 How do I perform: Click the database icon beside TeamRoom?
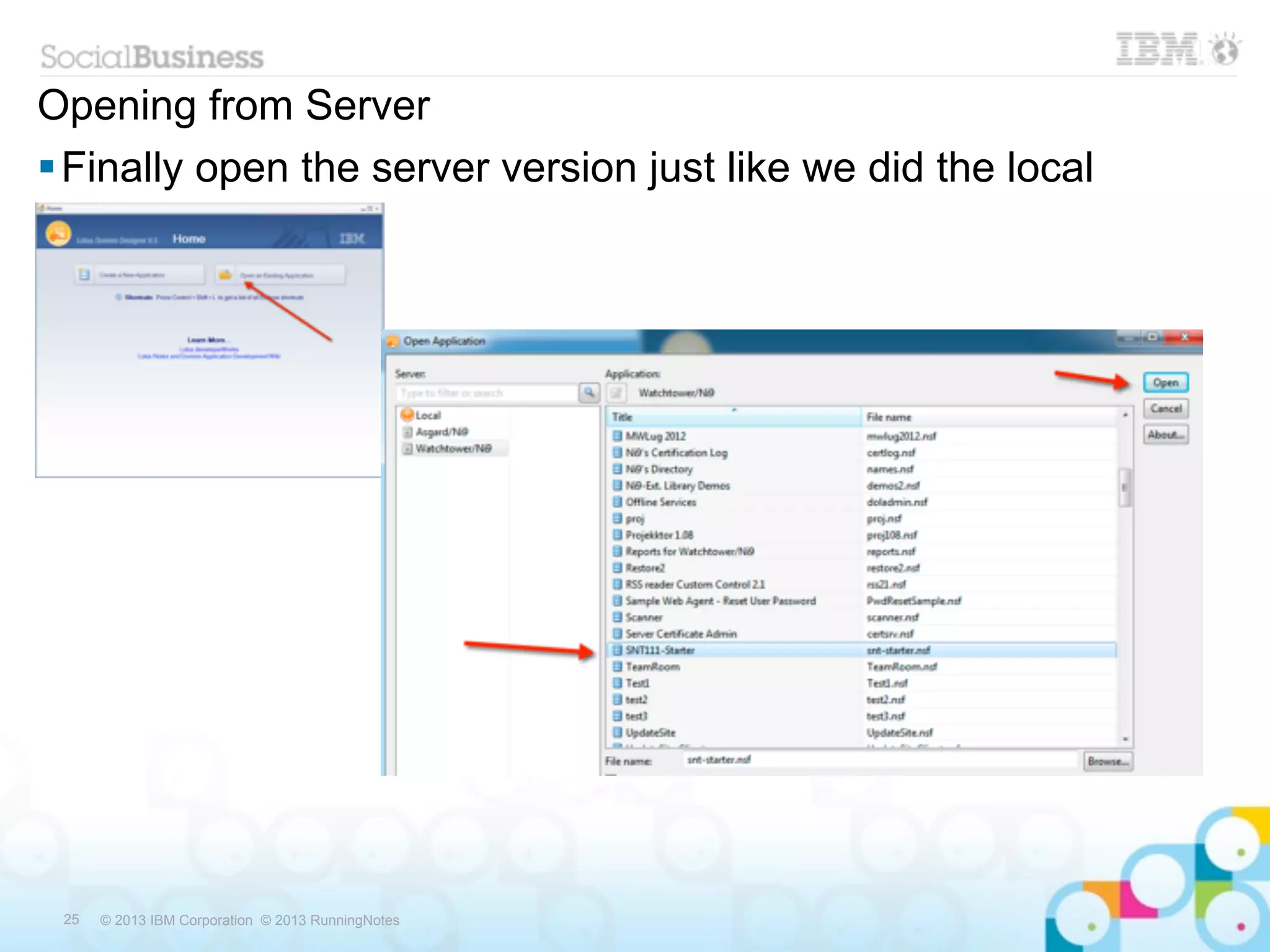(617, 666)
